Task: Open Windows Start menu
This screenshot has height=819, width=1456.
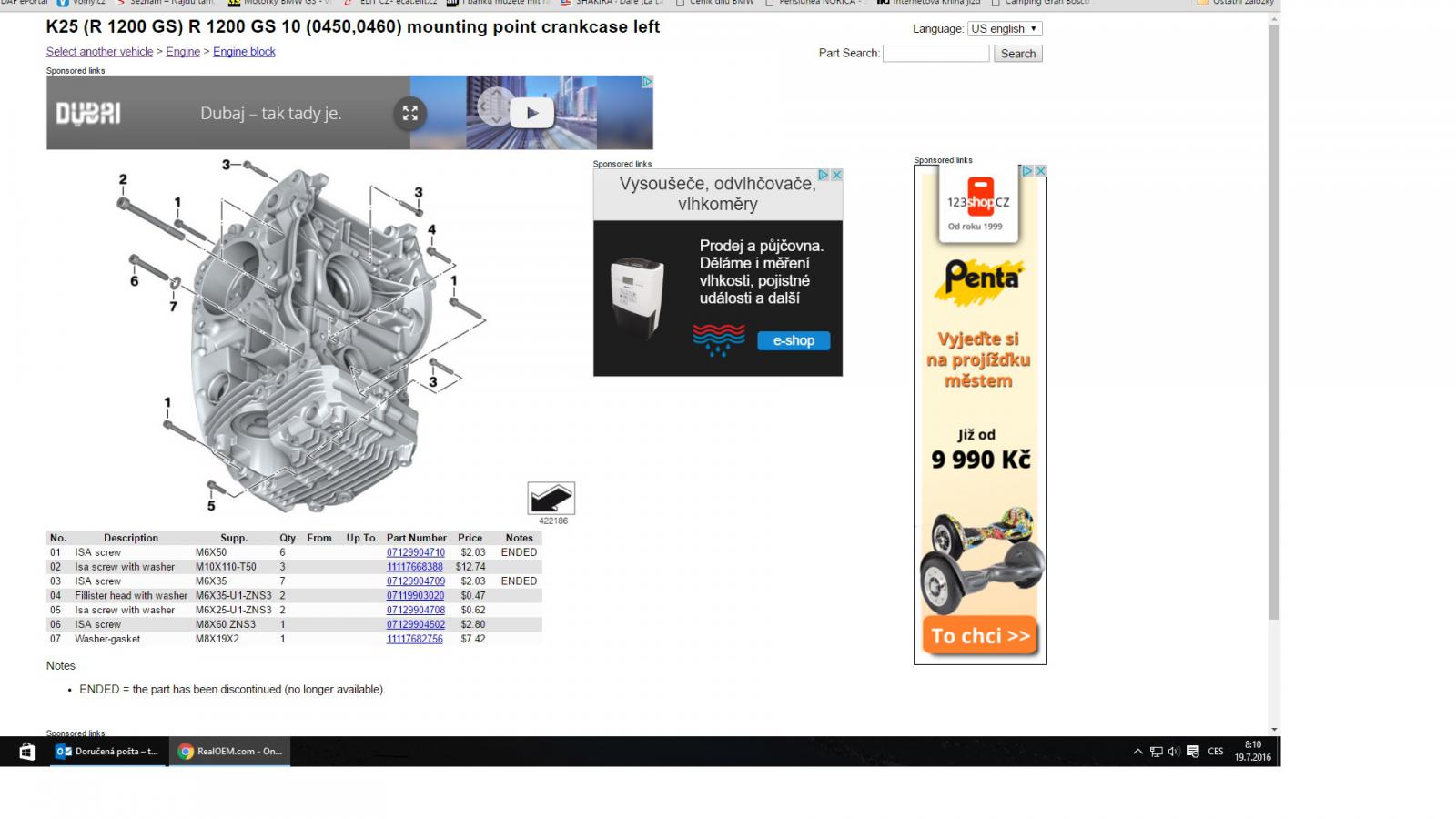Action: [26, 752]
